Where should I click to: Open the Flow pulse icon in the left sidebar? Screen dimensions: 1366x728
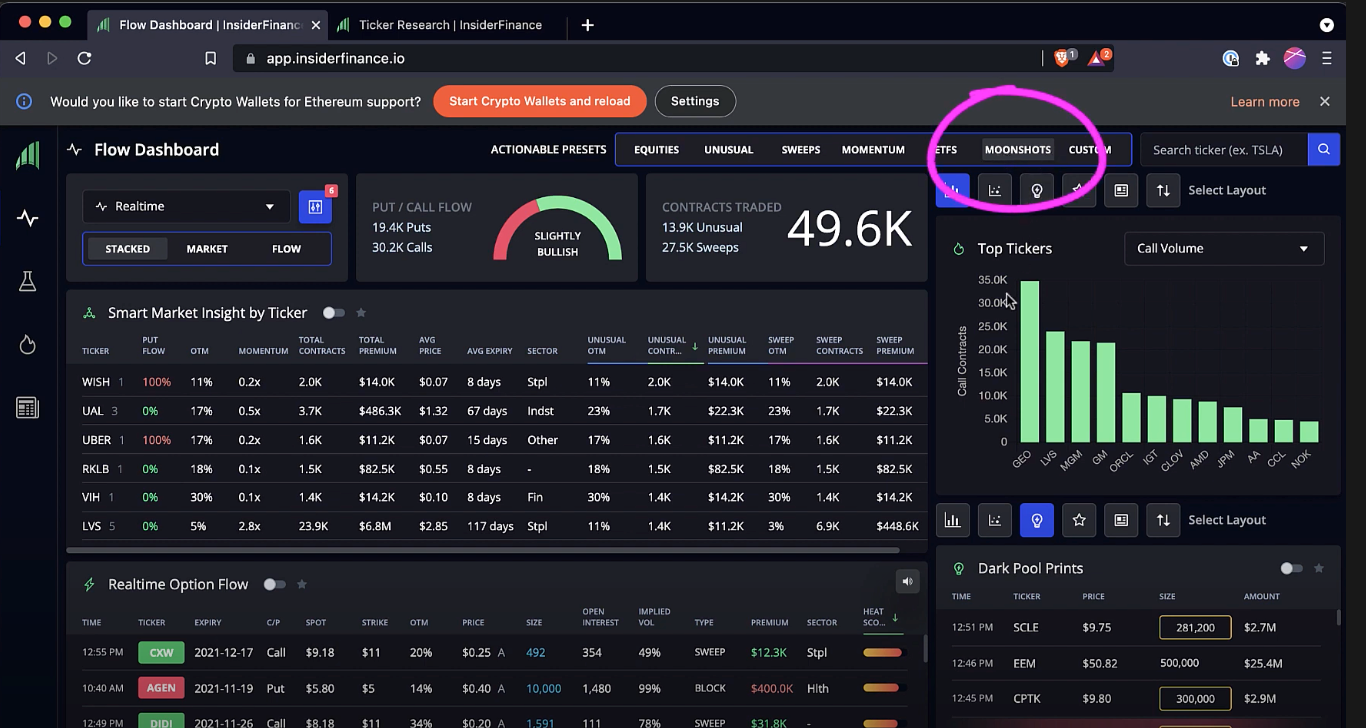(28, 218)
